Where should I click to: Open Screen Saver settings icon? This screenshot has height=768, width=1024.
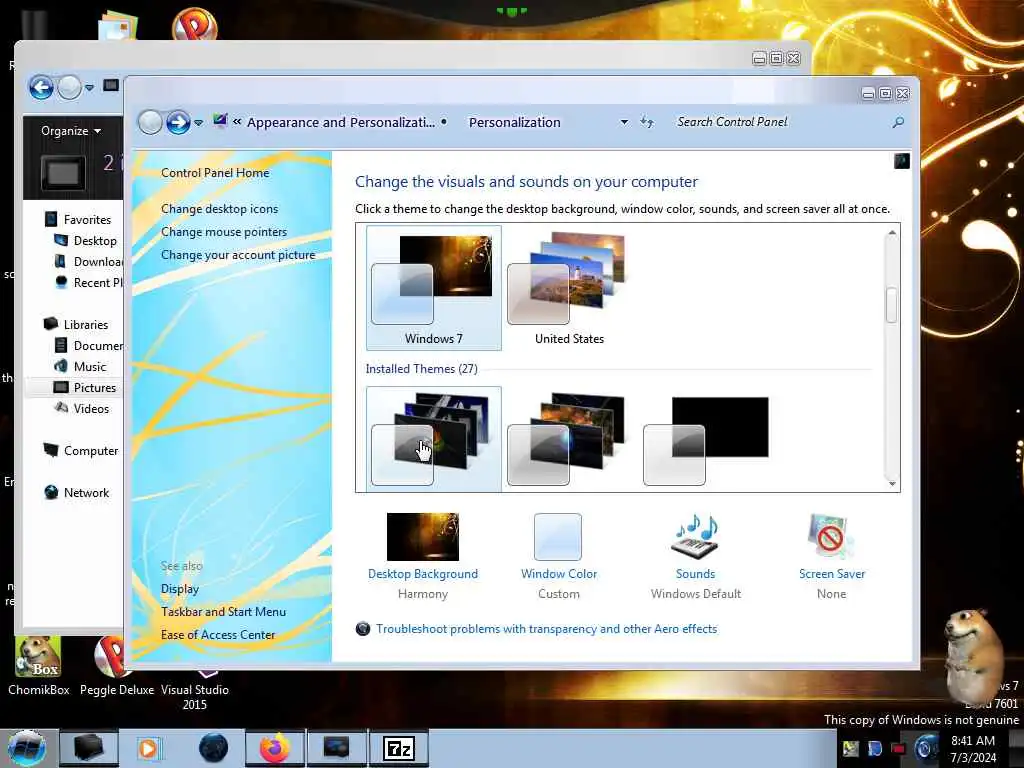point(831,537)
